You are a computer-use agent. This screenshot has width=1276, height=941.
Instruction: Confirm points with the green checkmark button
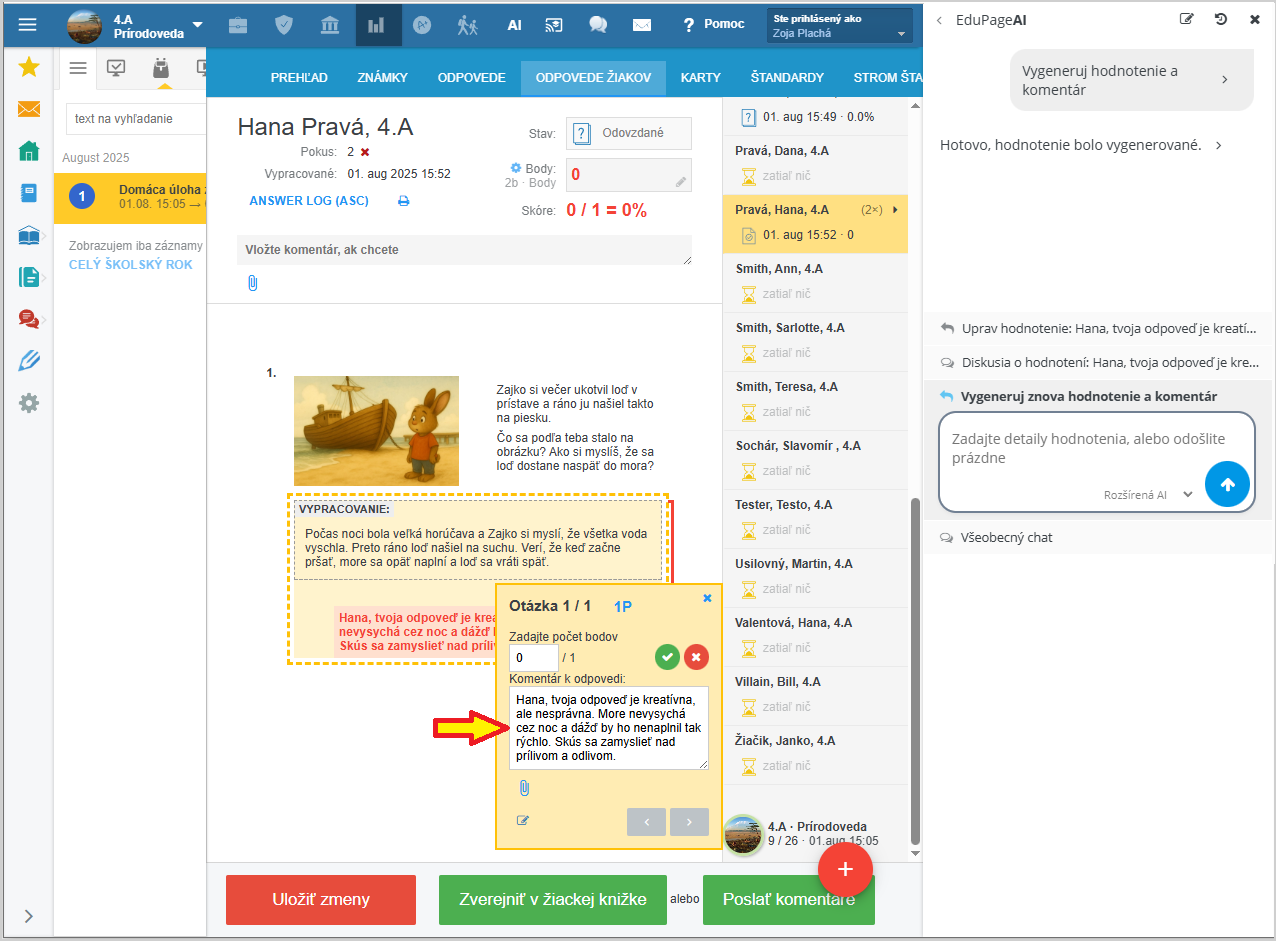[x=667, y=657]
